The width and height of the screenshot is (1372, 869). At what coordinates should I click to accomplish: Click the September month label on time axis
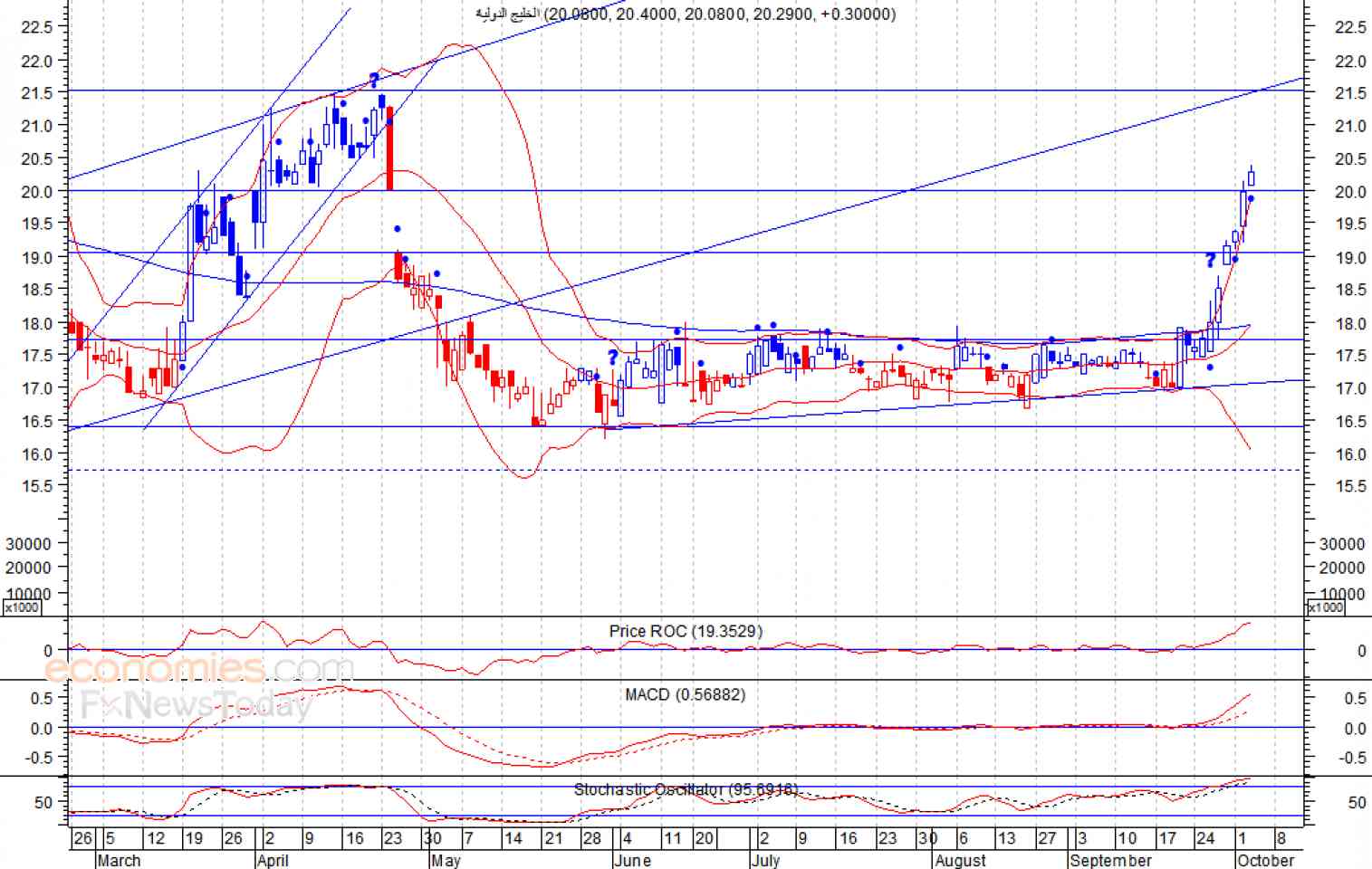point(1111,860)
